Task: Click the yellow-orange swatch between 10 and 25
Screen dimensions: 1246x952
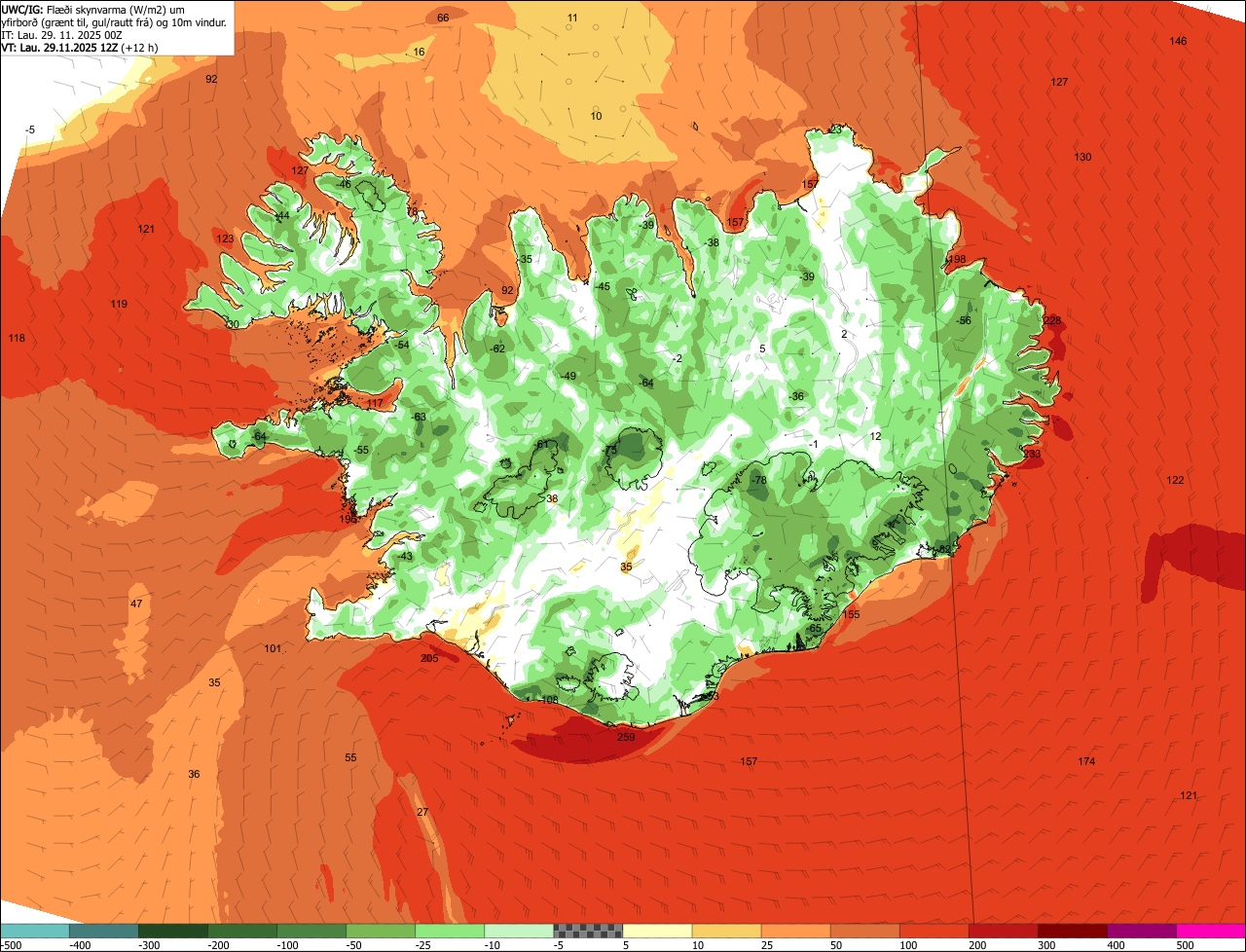Action: point(727,931)
